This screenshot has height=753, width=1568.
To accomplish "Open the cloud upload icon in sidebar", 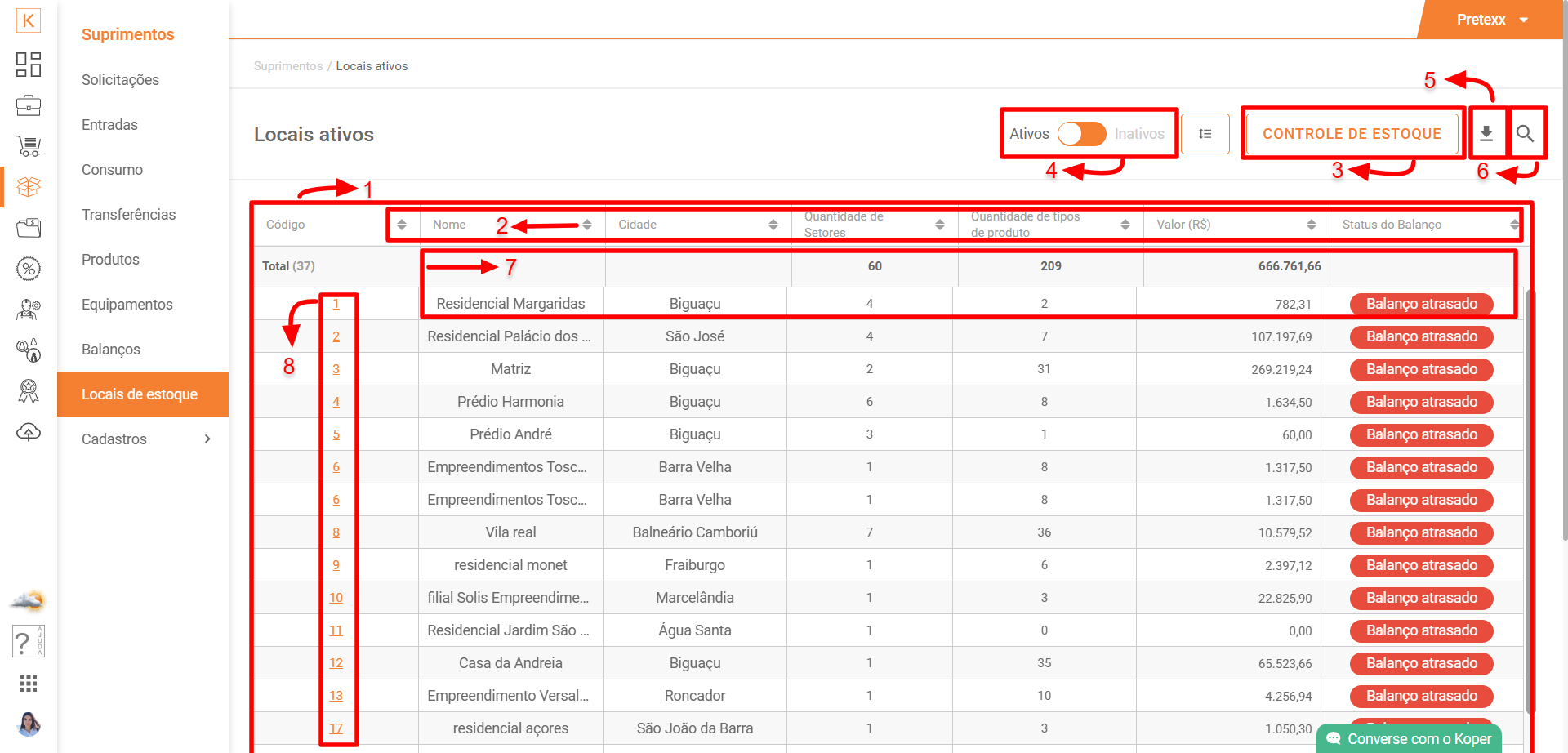I will coord(29,432).
